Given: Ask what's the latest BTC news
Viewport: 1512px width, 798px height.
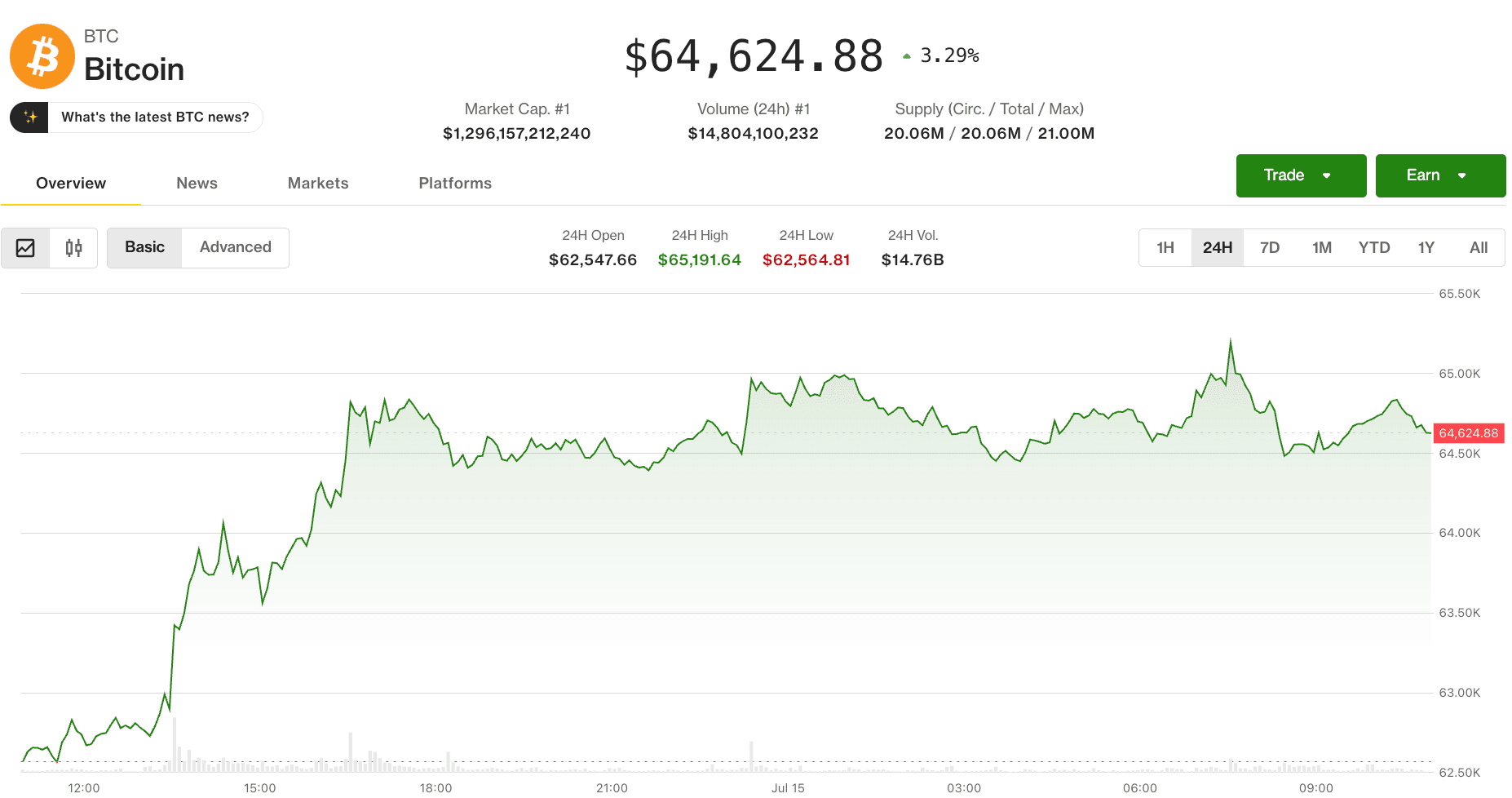Looking at the screenshot, I should [x=155, y=117].
